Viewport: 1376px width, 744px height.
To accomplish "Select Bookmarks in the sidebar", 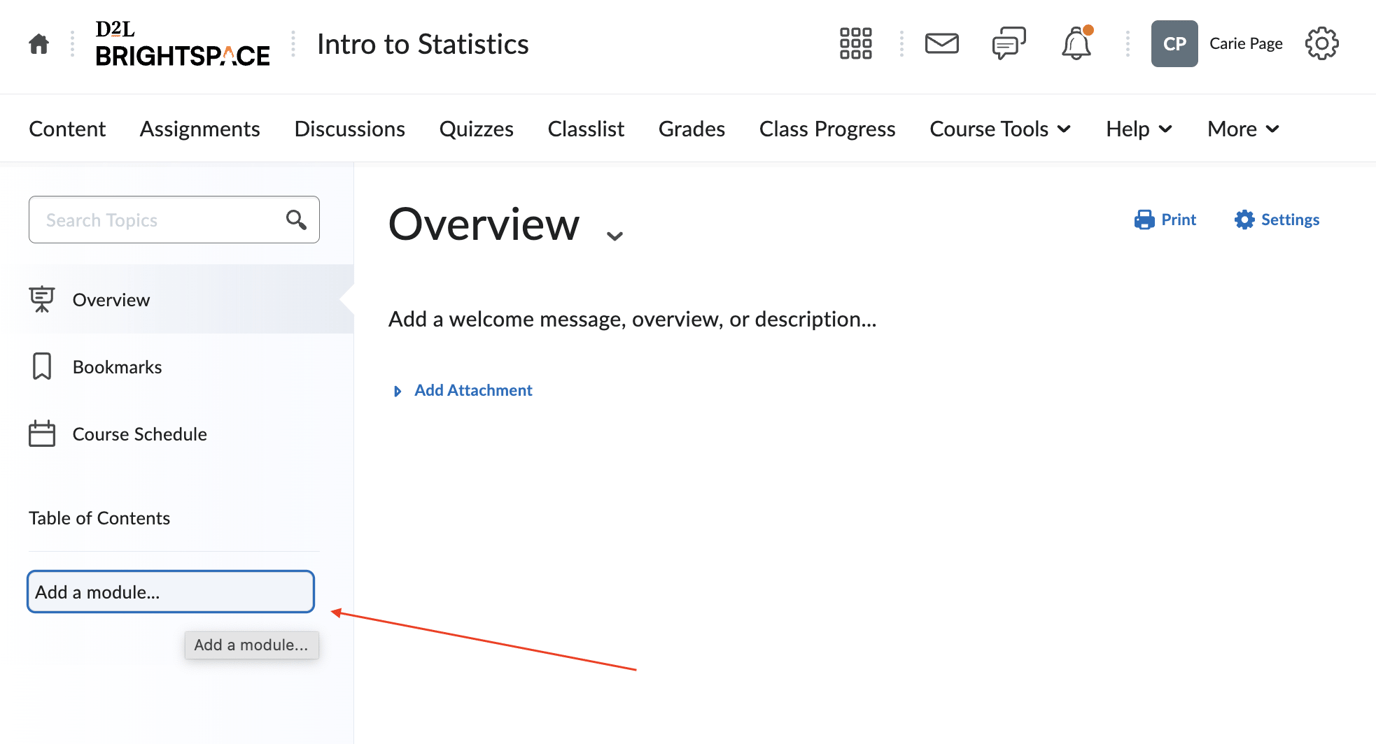I will coord(116,367).
